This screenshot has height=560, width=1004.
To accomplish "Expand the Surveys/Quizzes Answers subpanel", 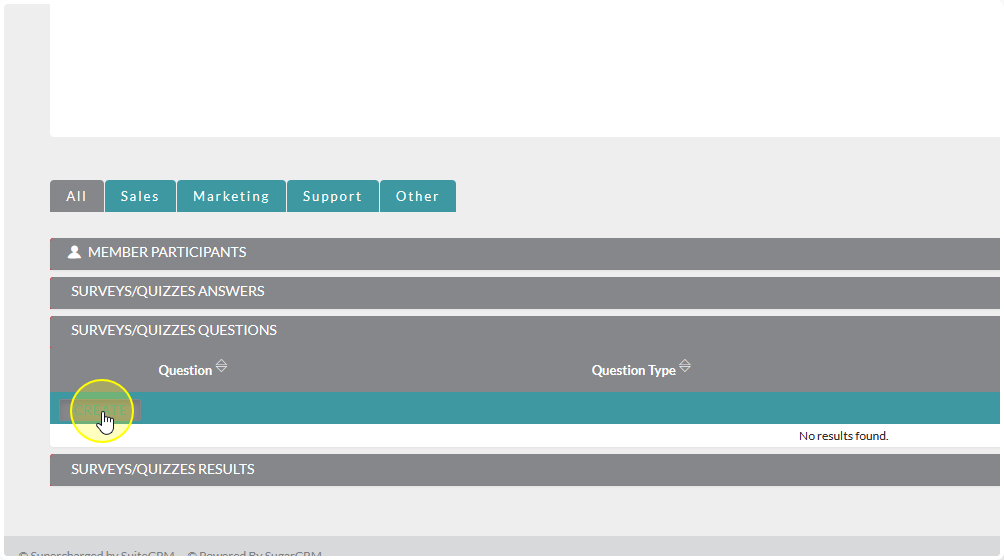I will point(168,292).
